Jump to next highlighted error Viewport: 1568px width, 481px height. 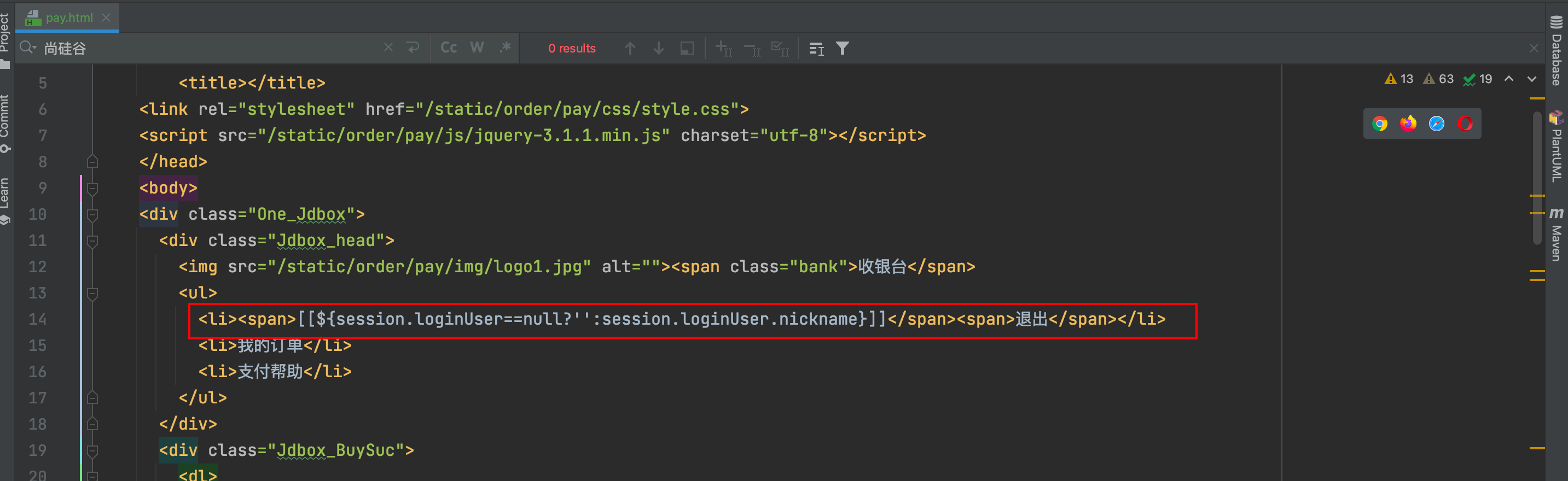(x=1532, y=79)
